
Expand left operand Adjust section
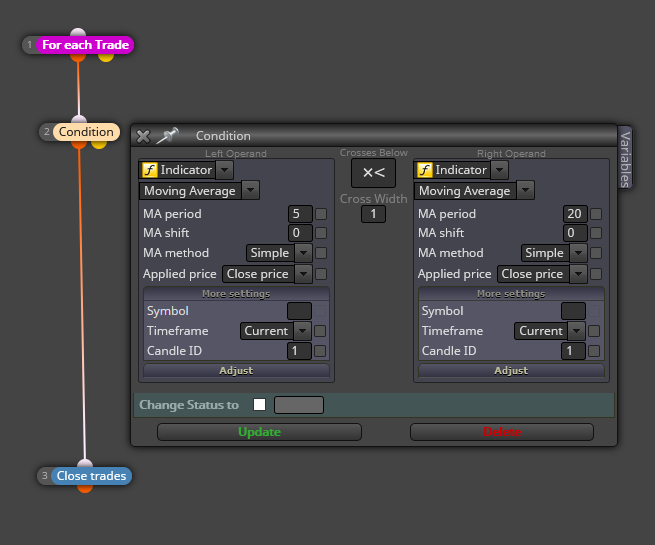point(236,370)
